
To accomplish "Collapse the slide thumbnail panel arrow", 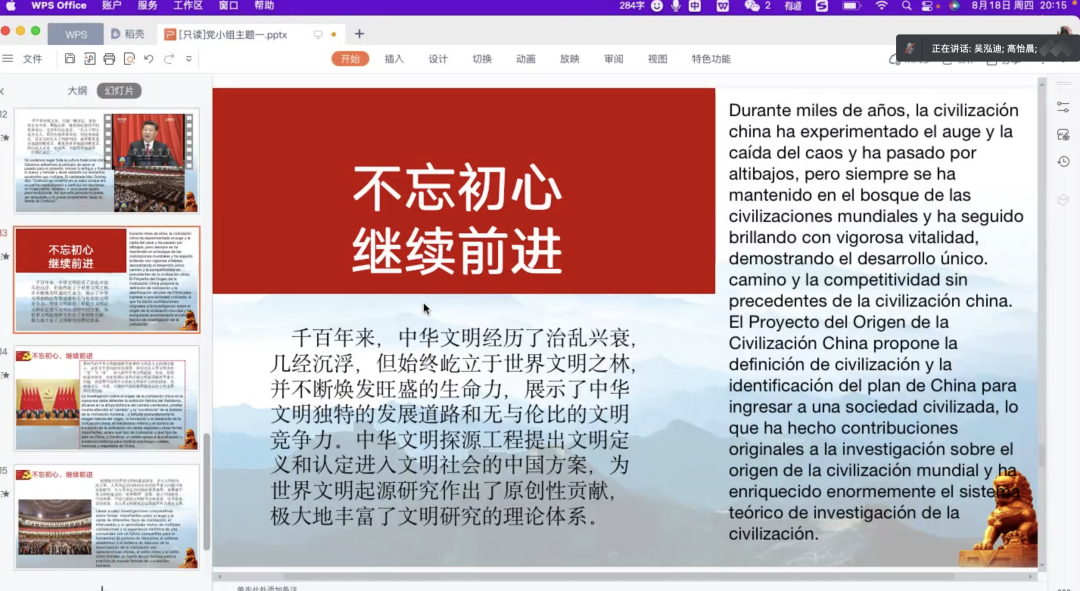I will [3, 91].
